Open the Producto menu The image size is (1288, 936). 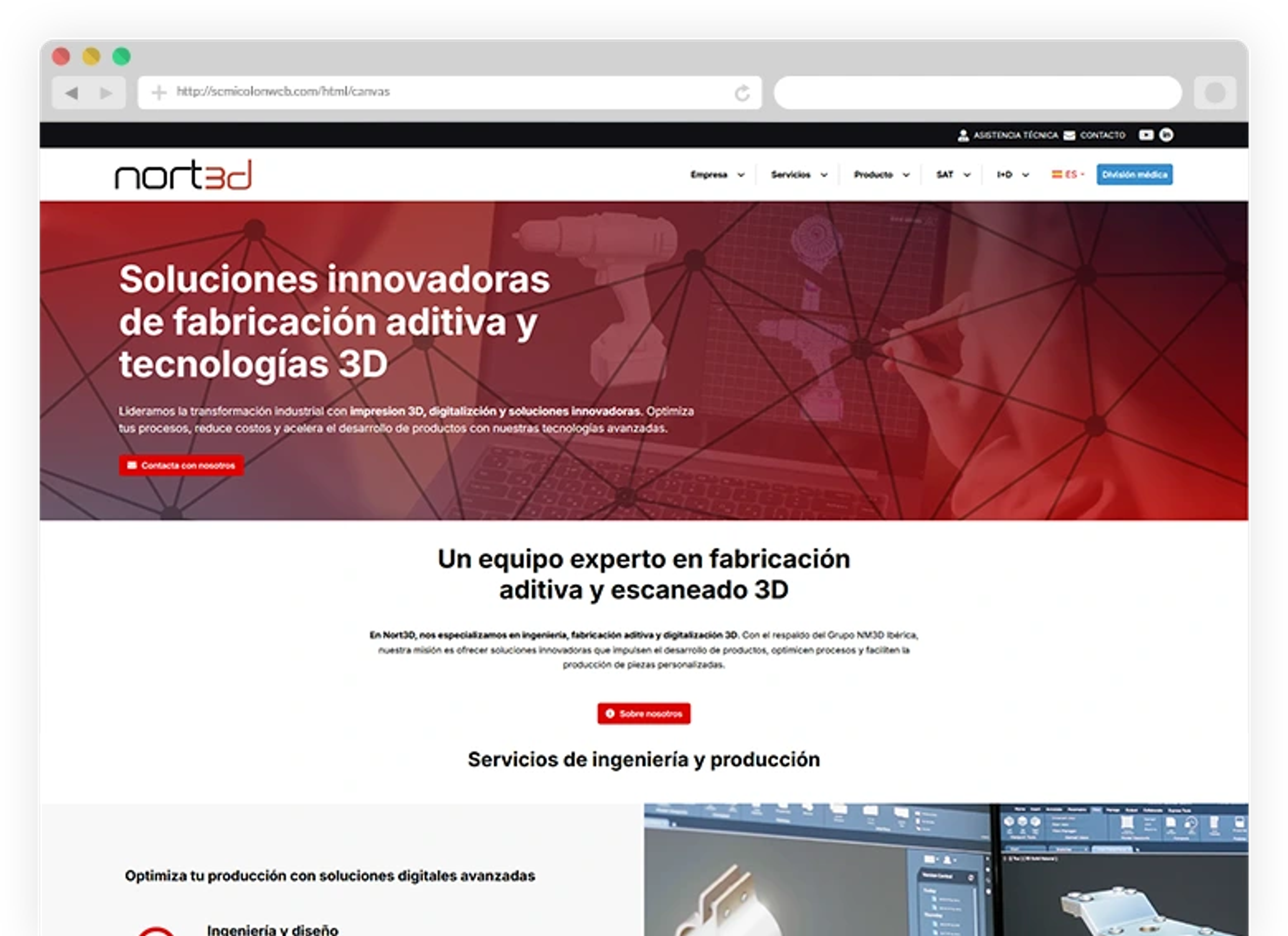(x=873, y=174)
